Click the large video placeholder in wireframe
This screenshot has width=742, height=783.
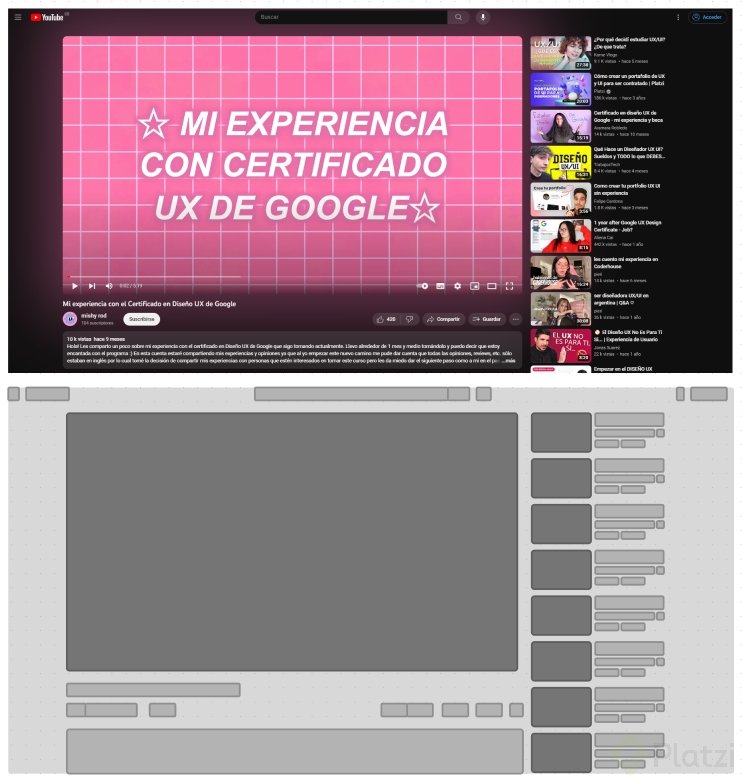[292, 542]
